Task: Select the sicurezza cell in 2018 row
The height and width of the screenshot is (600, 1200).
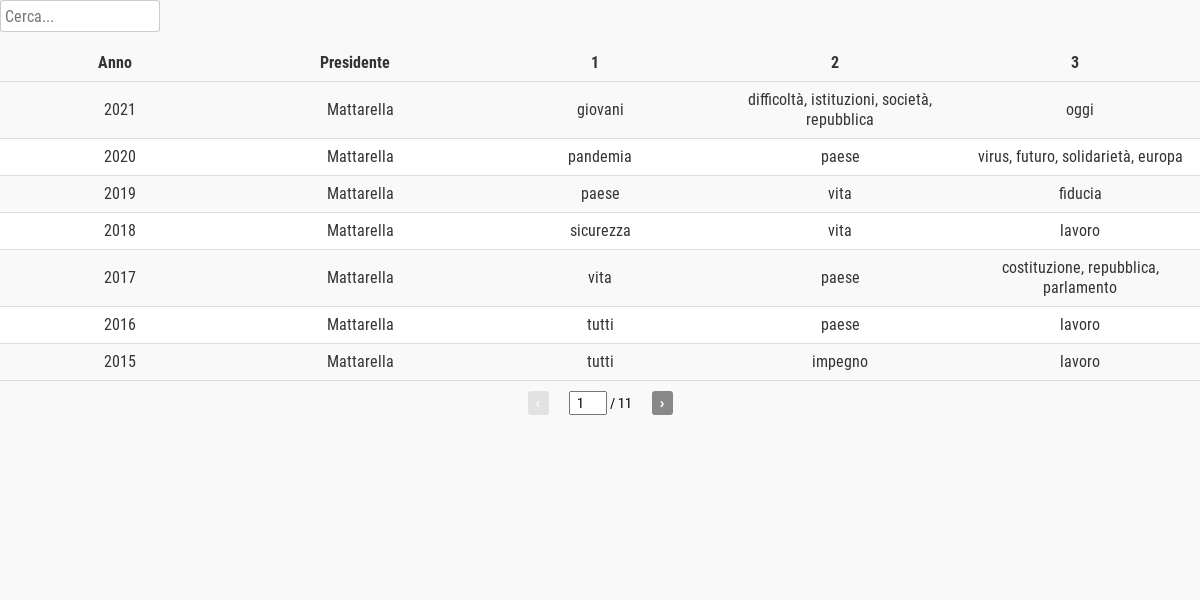Action: click(600, 231)
